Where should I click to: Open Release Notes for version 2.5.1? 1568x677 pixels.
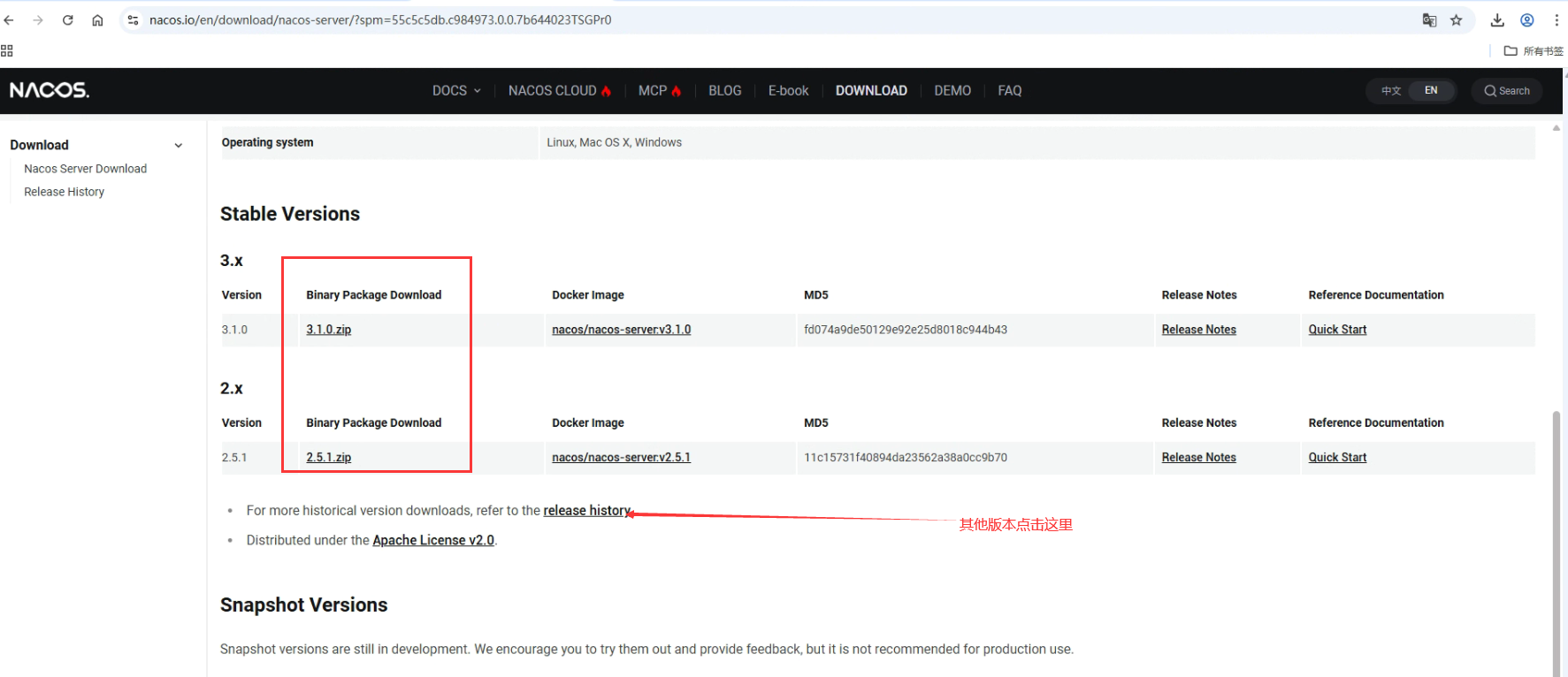tap(1199, 458)
